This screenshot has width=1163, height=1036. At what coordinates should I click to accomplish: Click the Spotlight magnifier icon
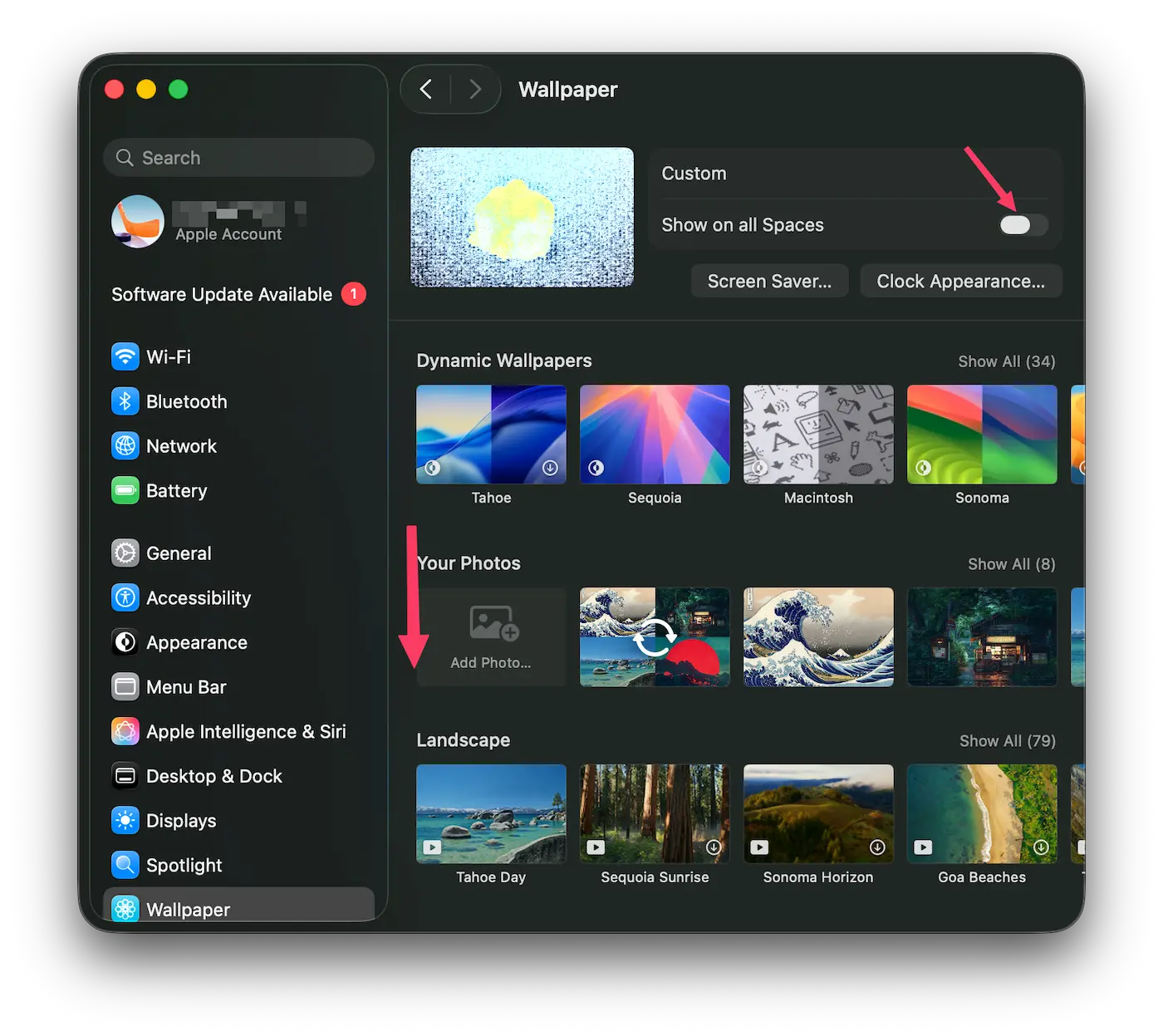click(x=125, y=866)
